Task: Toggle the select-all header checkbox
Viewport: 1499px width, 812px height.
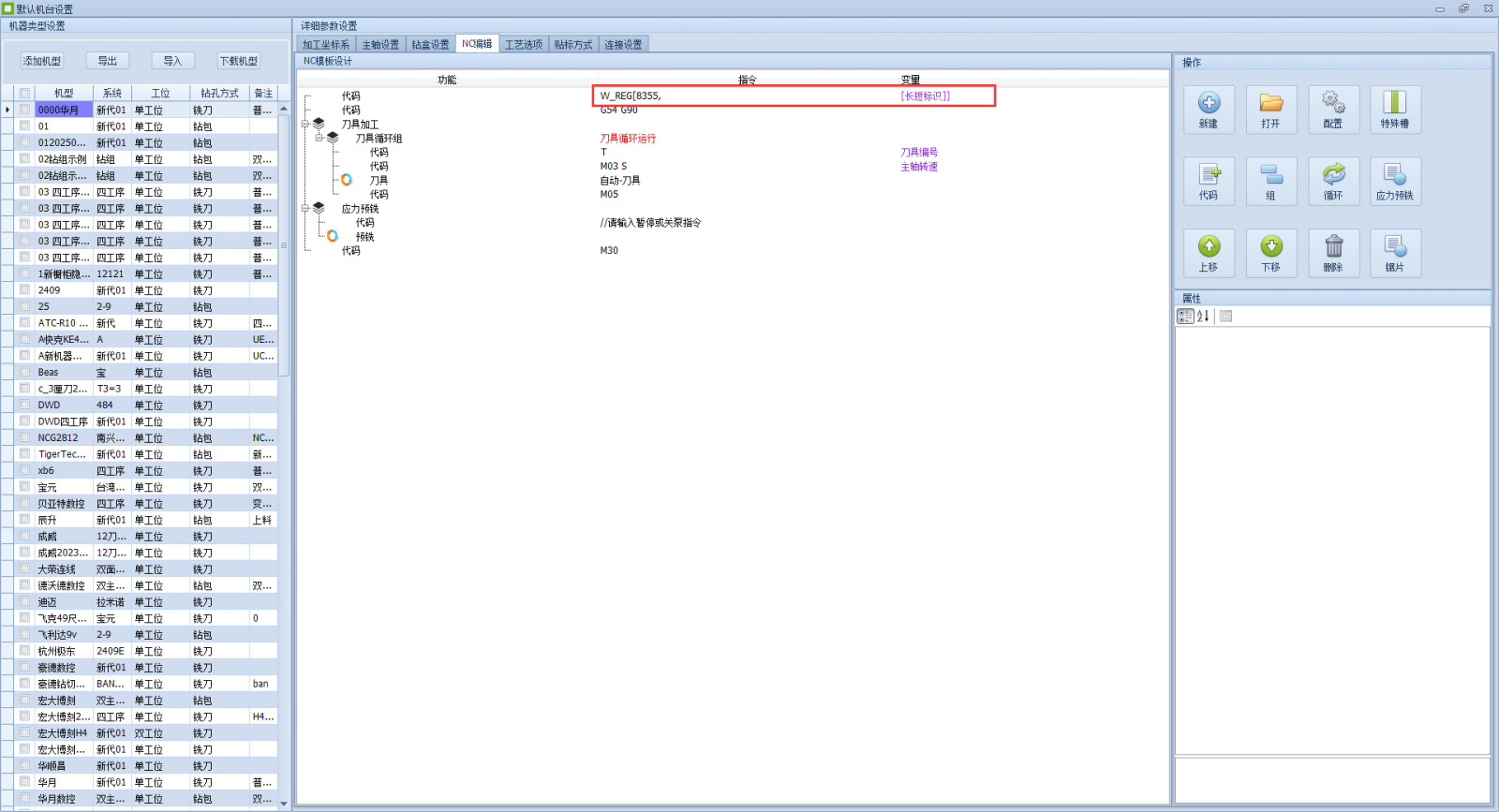Action: click(24, 93)
